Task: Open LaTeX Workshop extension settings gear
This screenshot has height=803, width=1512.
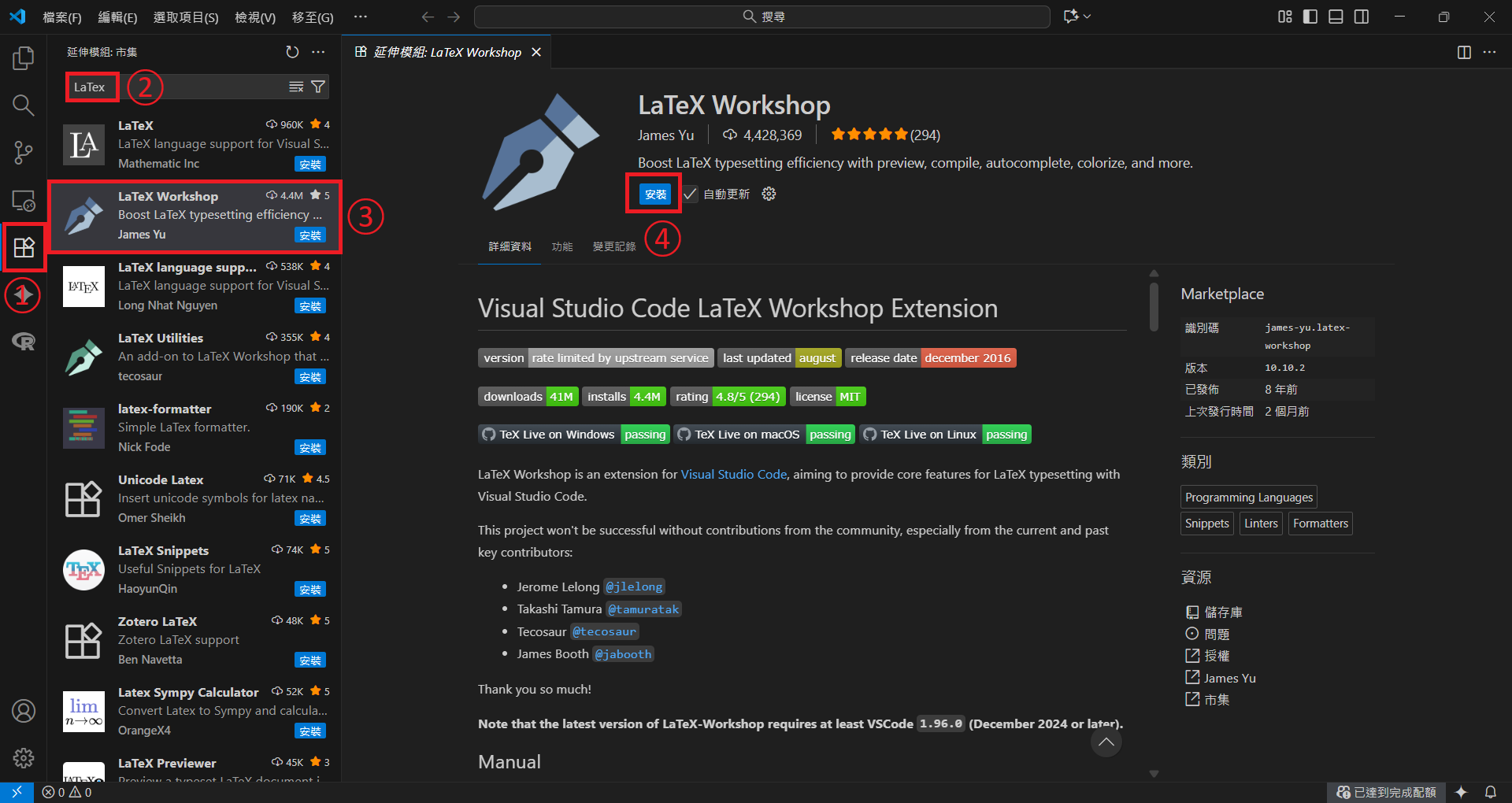Action: 769,194
